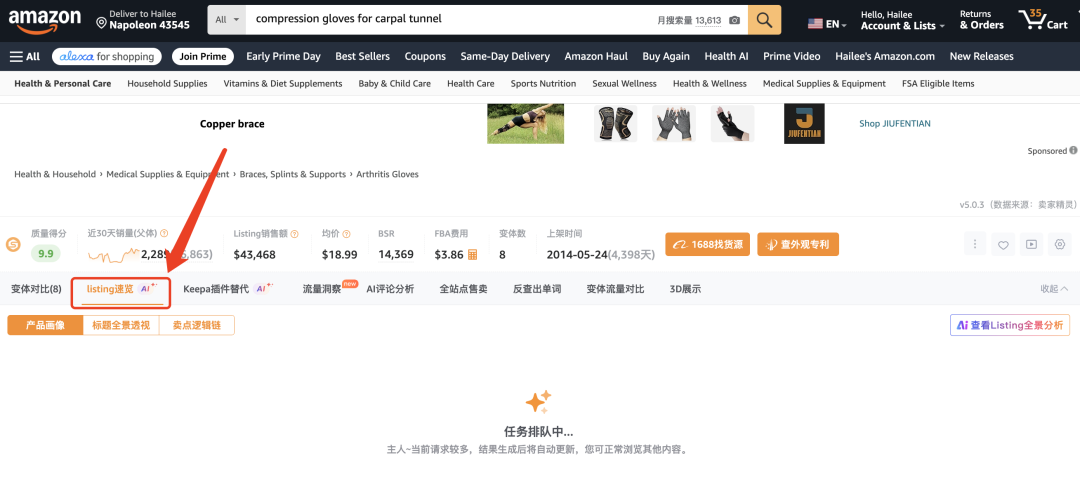
Task: Open the three-dot more options icon
Action: pos(975,245)
